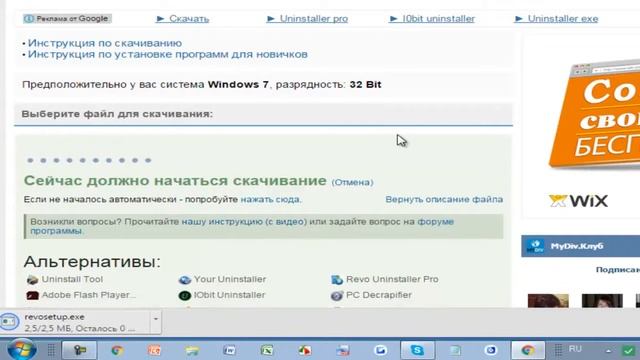Click the first subscriber avatar thumbnail
The height and width of the screenshot is (360, 640).
548,301
